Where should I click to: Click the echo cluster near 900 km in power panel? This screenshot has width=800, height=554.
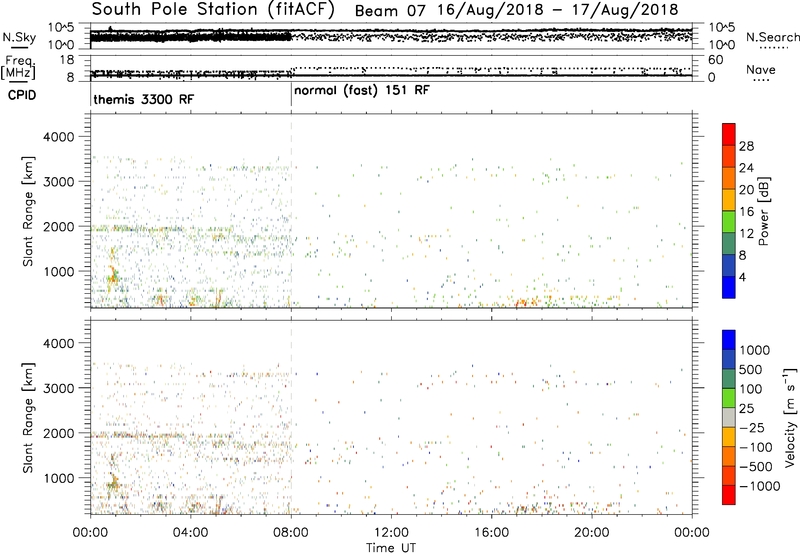[x=113, y=276]
